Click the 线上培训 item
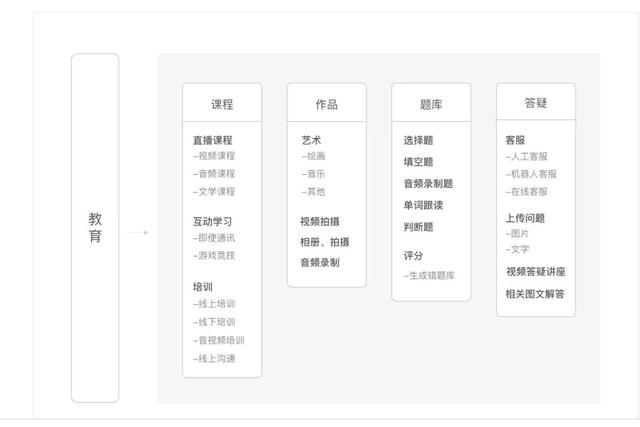 tap(214, 304)
